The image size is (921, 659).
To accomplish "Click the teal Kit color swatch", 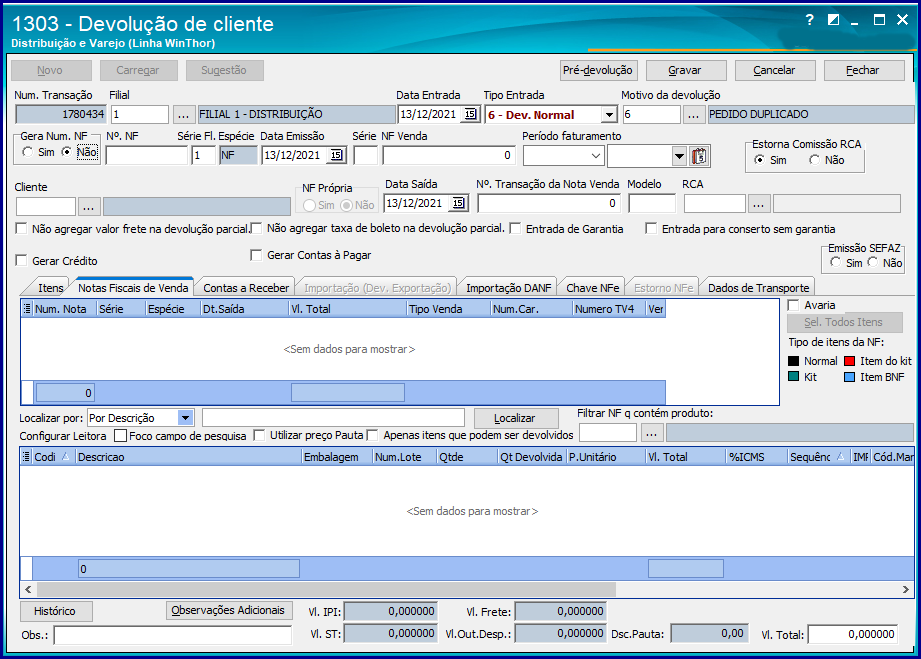I will coord(794,376).
